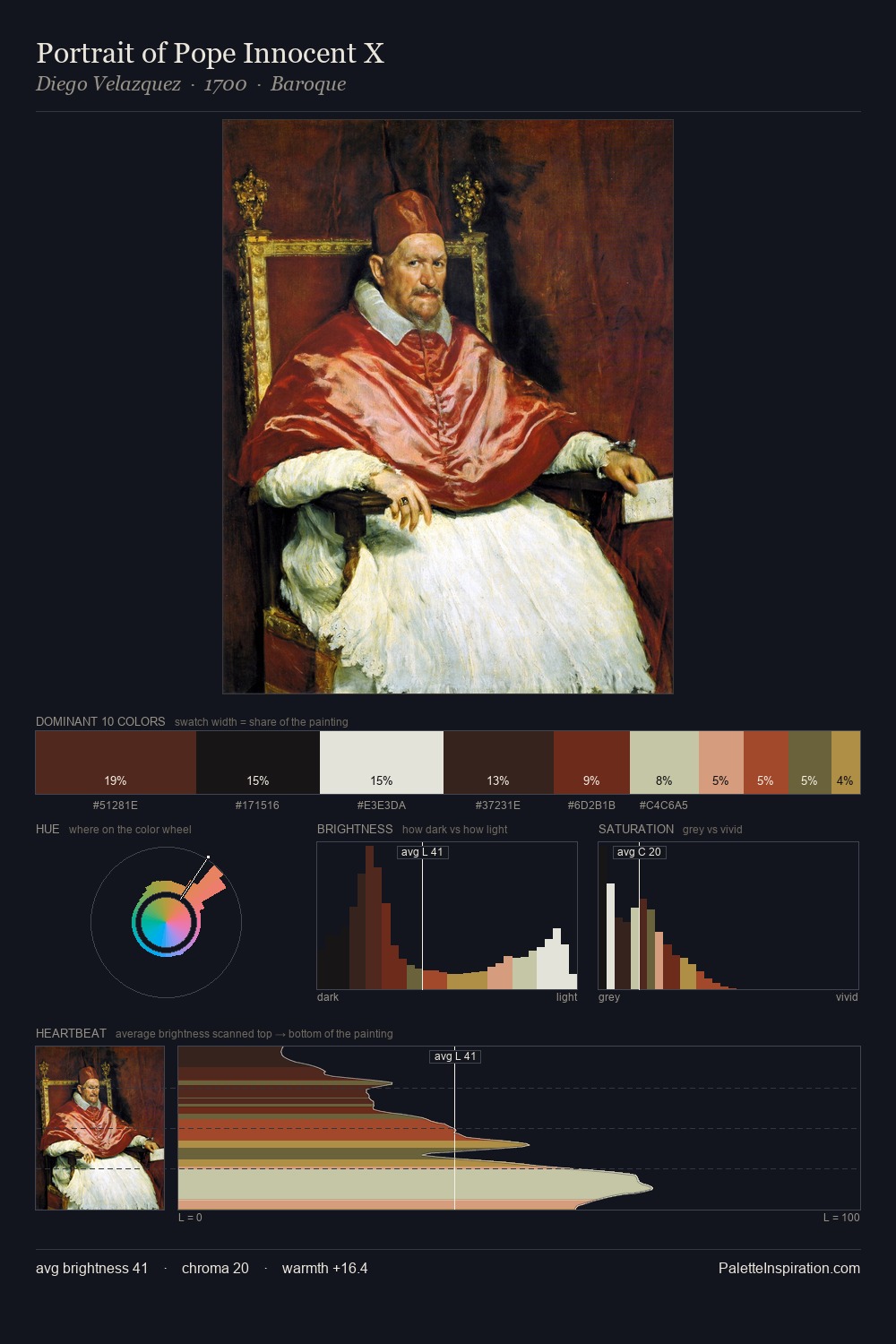Image resolution: width=896 pixels, height=1344 pixels.
Task: Click the 'L = 100' axis label
Action: click(x=841, y=1218)
